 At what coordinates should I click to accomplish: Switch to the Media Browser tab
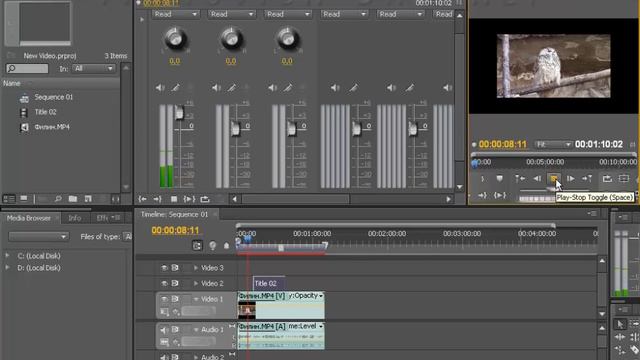[x=29, y=218]
